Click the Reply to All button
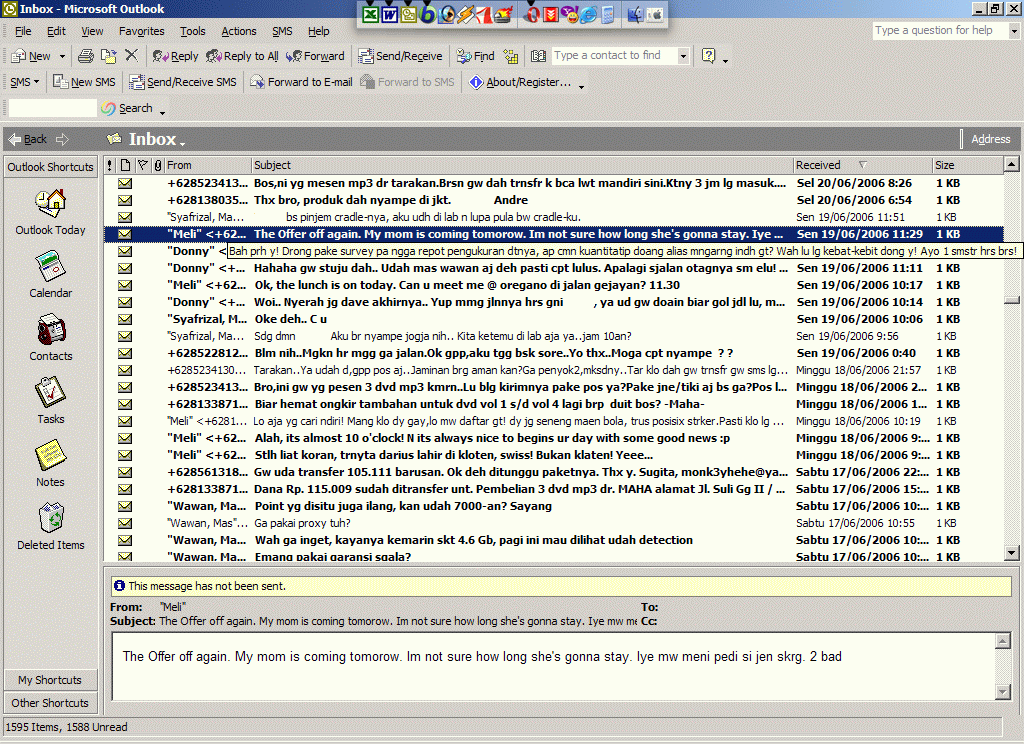The image size is (1024, 744). tap(242, 56)
